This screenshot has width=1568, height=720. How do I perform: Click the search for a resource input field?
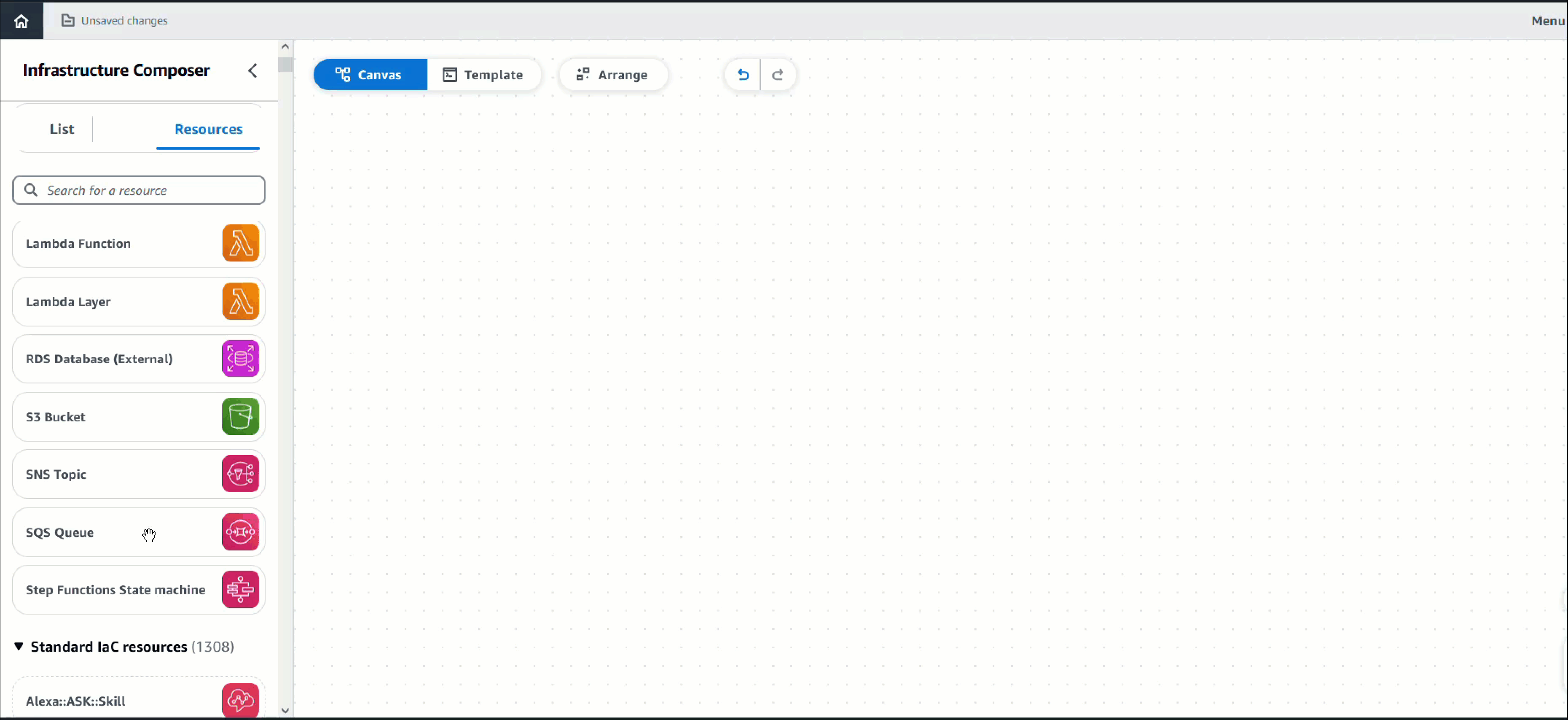click(x=139, y=190)
